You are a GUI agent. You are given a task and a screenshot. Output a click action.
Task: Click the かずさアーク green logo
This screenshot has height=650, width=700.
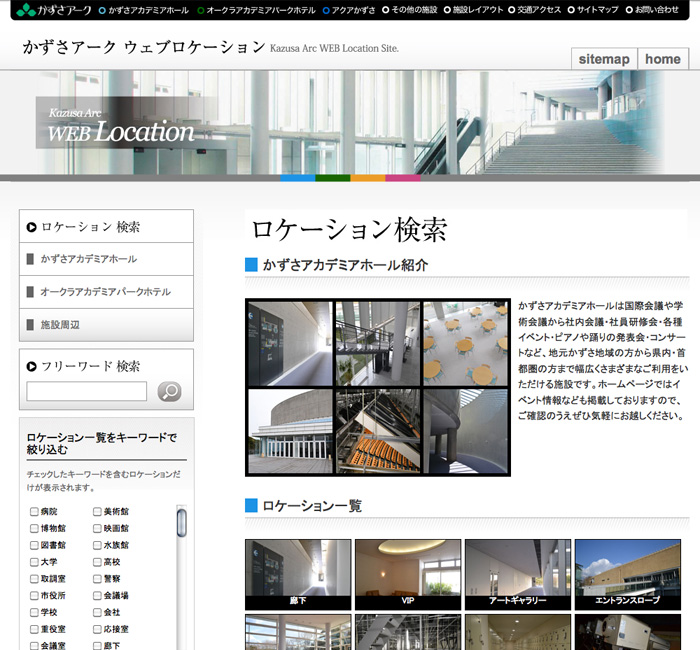tap(53, 9)
